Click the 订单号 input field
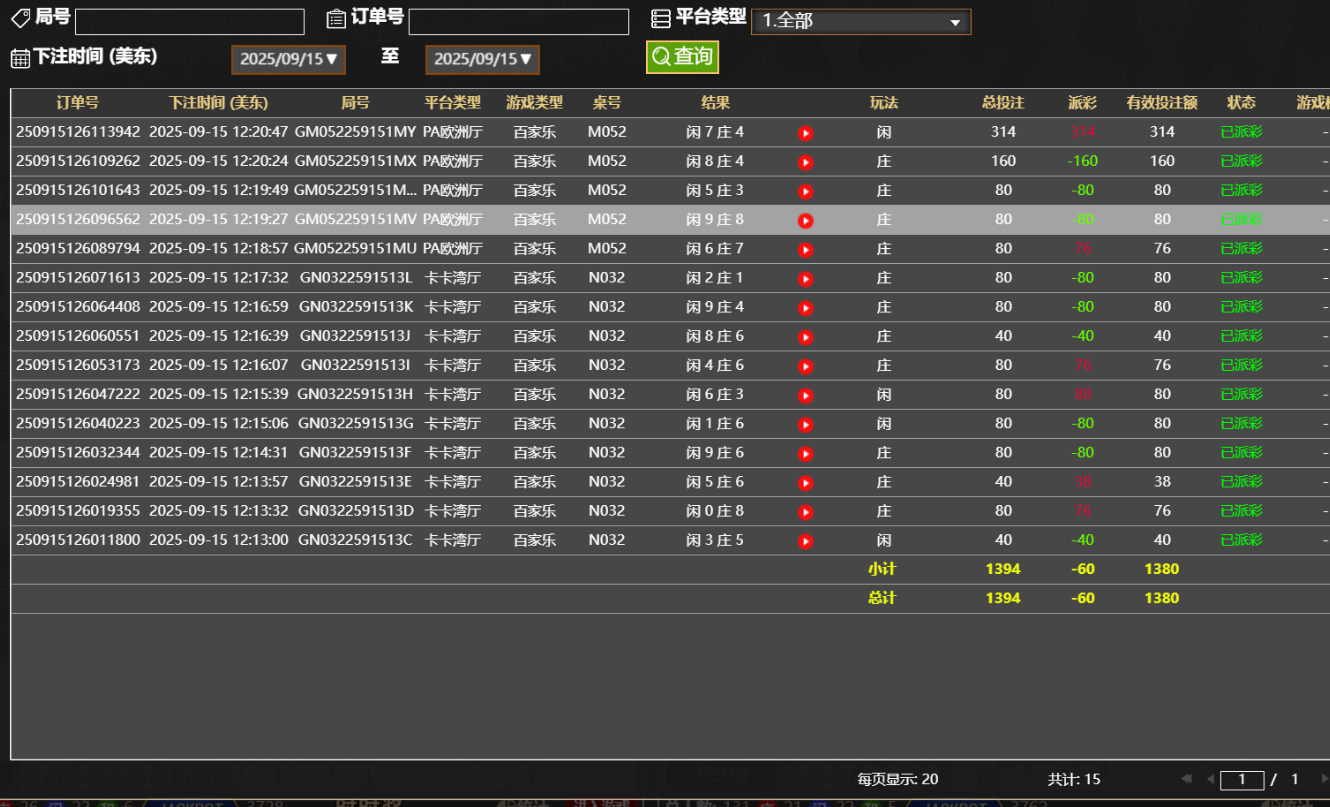The width and height of the screenshot is (1330, 807). pos(518,21)
